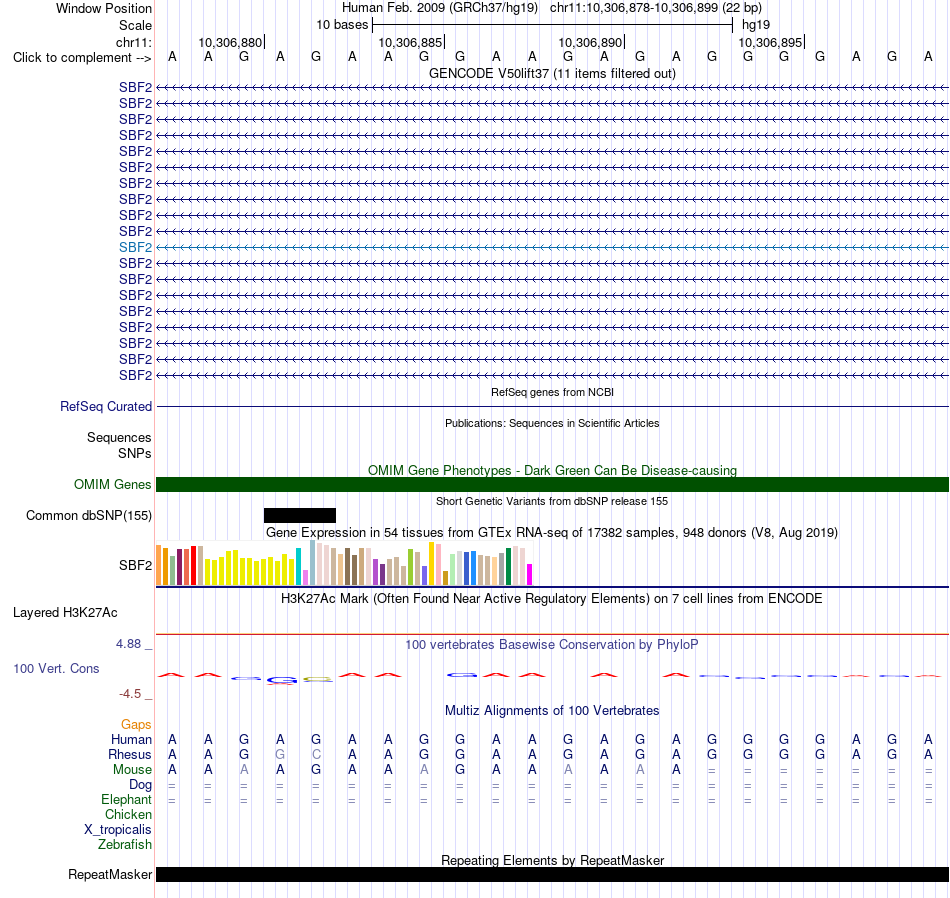Open the SBF2 GTEx expression bar chart
The height and width of the screenshot is (898, 950).
pos(344,564)
